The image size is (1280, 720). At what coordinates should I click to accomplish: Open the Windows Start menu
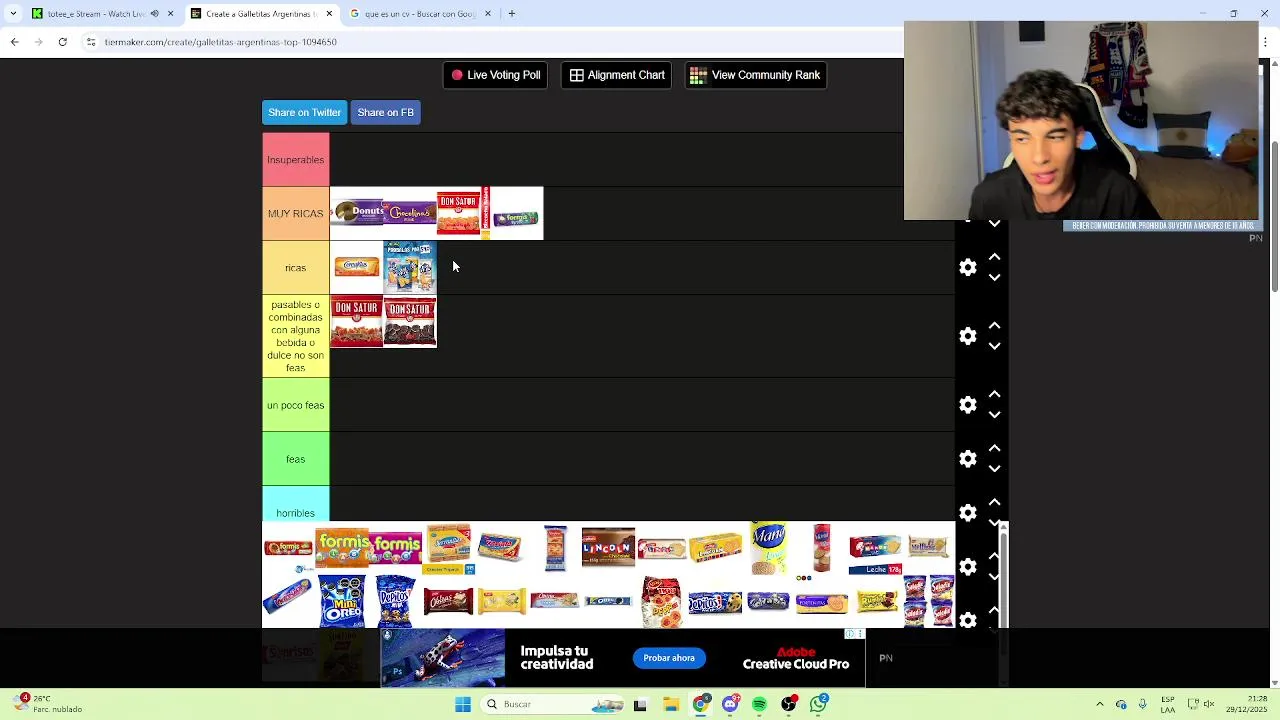coord(463,705)
